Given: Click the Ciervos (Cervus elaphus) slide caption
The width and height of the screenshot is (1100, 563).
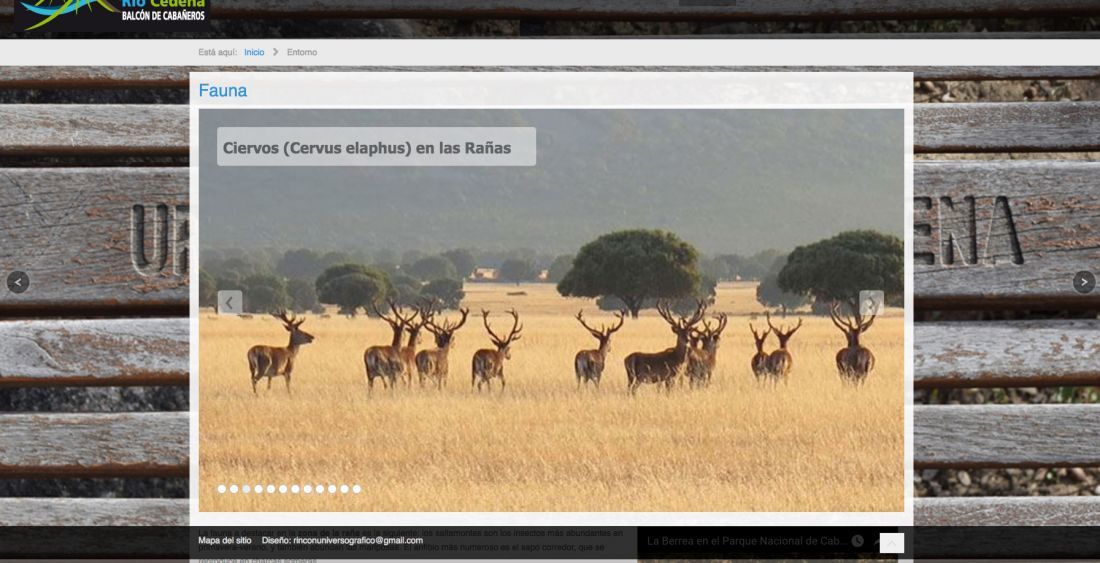Looking at the screenshot, I should (x=376, y=147).
